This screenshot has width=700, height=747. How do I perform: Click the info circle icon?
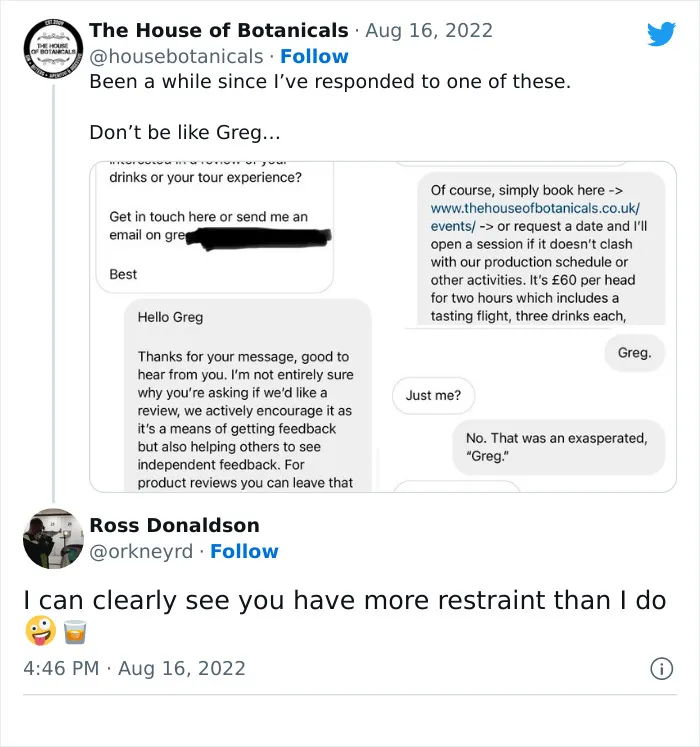[661, 668]
